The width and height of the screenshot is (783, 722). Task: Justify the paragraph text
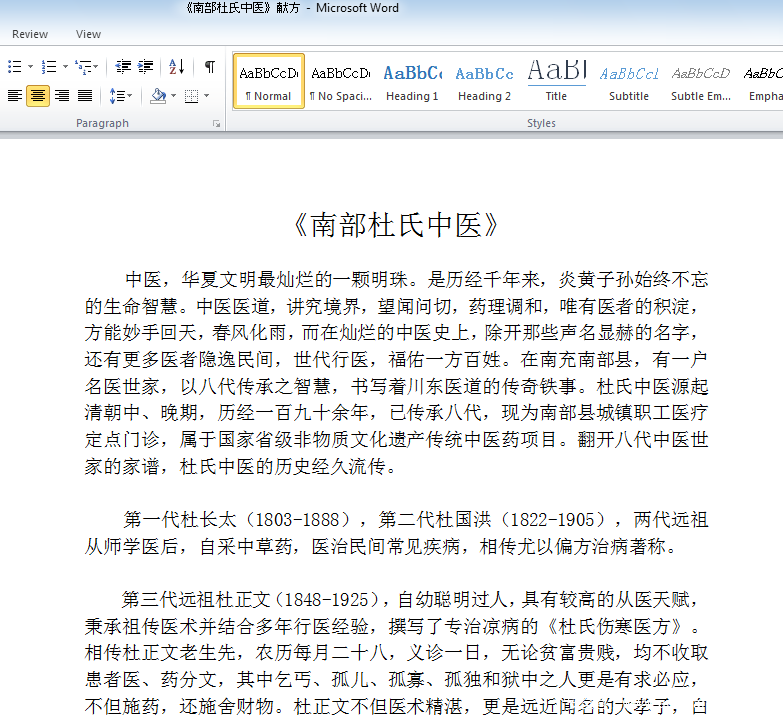pos(85,96)
